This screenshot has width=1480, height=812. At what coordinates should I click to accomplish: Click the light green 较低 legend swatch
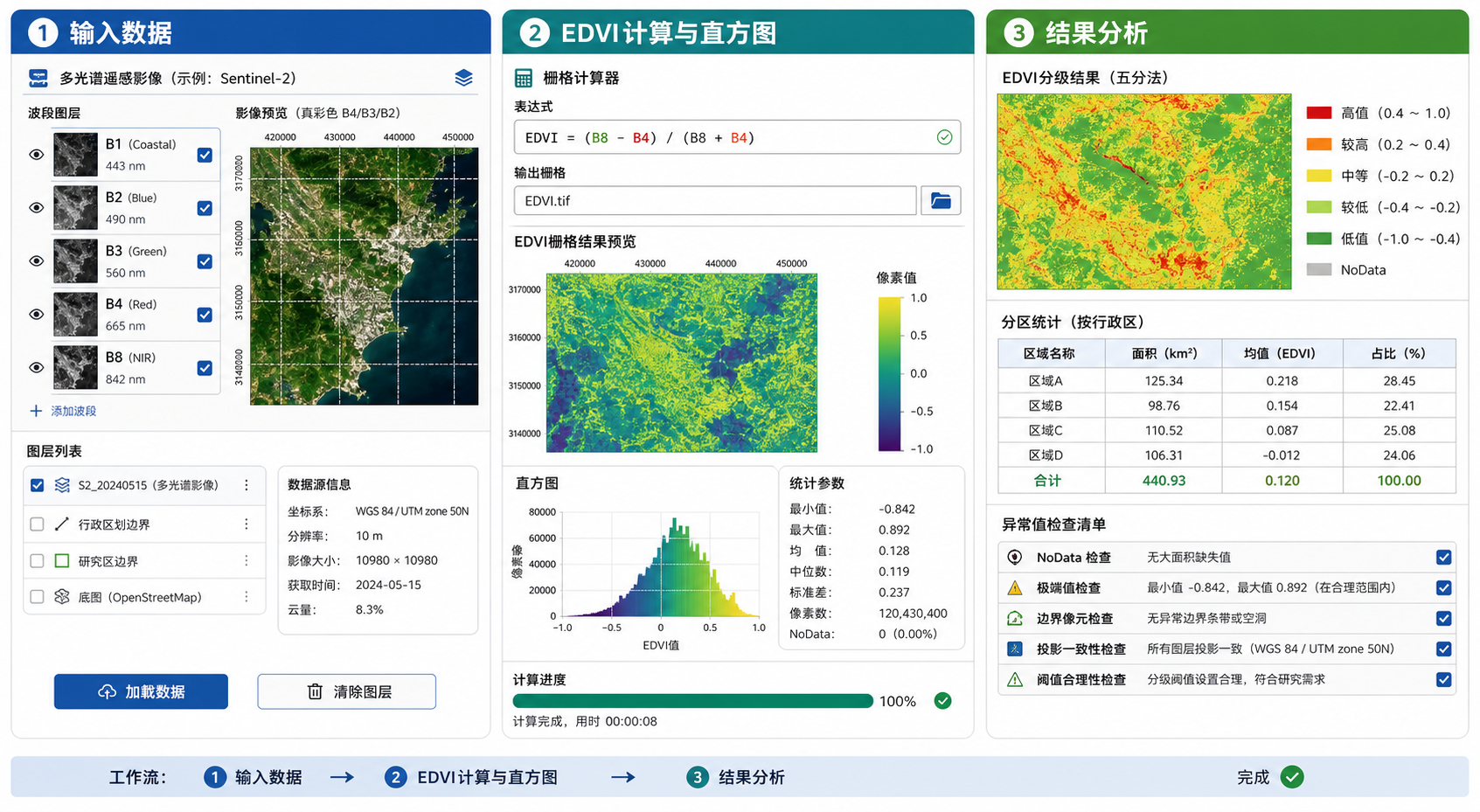point(1319,207)
